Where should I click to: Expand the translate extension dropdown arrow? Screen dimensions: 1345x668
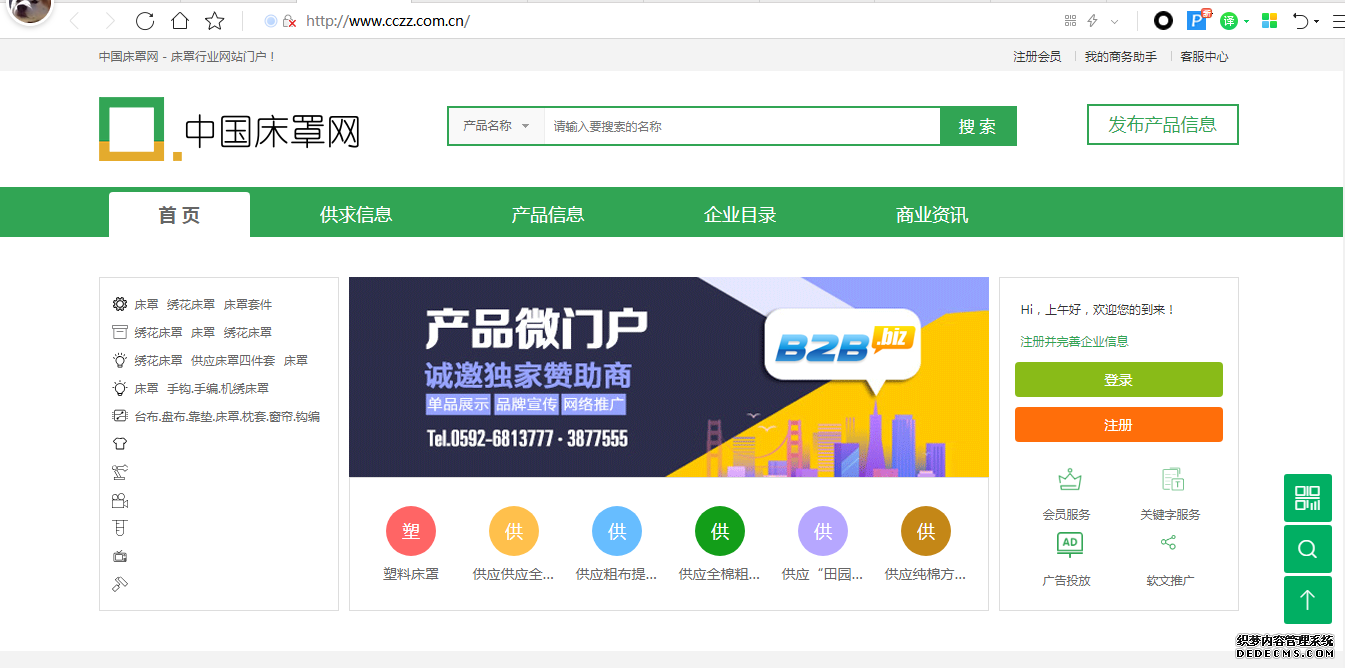click(x=1246, y=21)
